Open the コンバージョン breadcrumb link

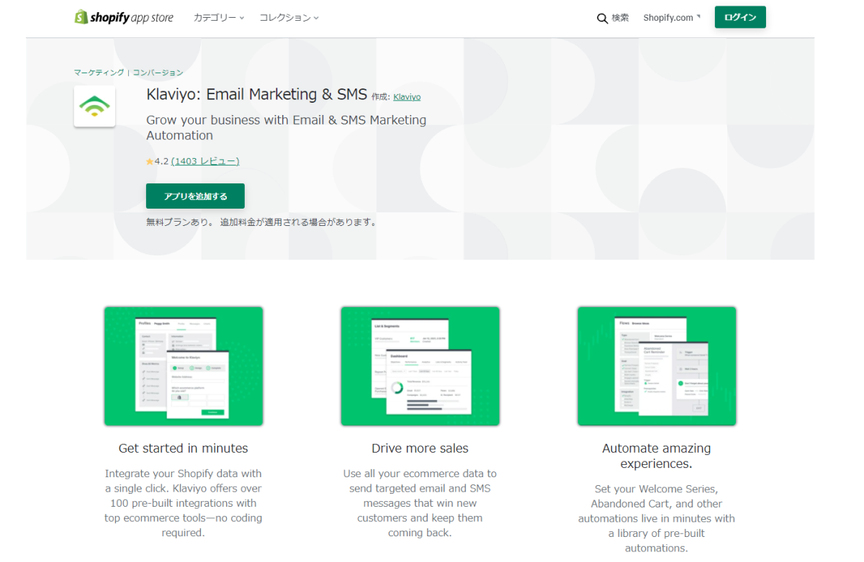click(x=158, y=73)
